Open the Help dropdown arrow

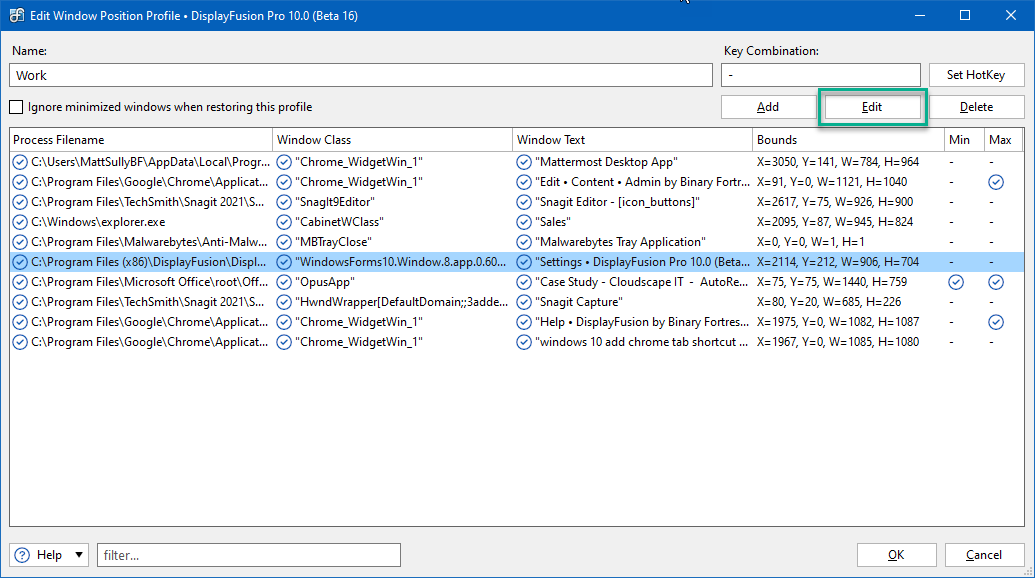pyautogui.click(x=79, y=555)
